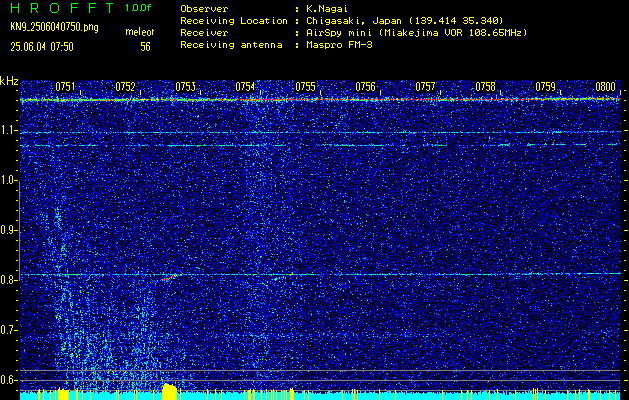Click the meteor count label
The height and width of the screenshot is (400, 629).
[140, 32]
